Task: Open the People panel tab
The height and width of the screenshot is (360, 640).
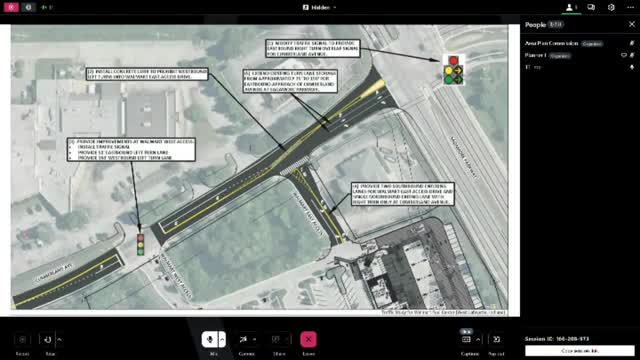Action: click(571, 7)
